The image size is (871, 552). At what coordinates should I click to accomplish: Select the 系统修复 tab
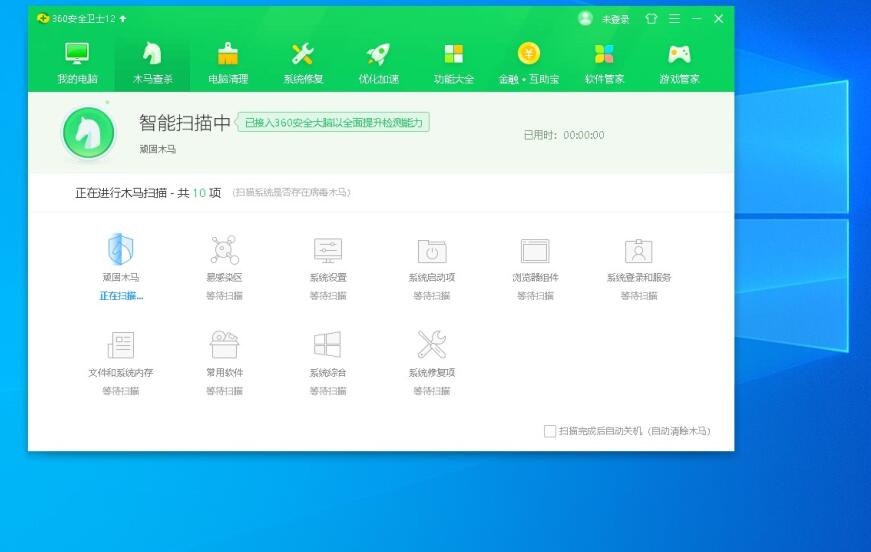303,63
